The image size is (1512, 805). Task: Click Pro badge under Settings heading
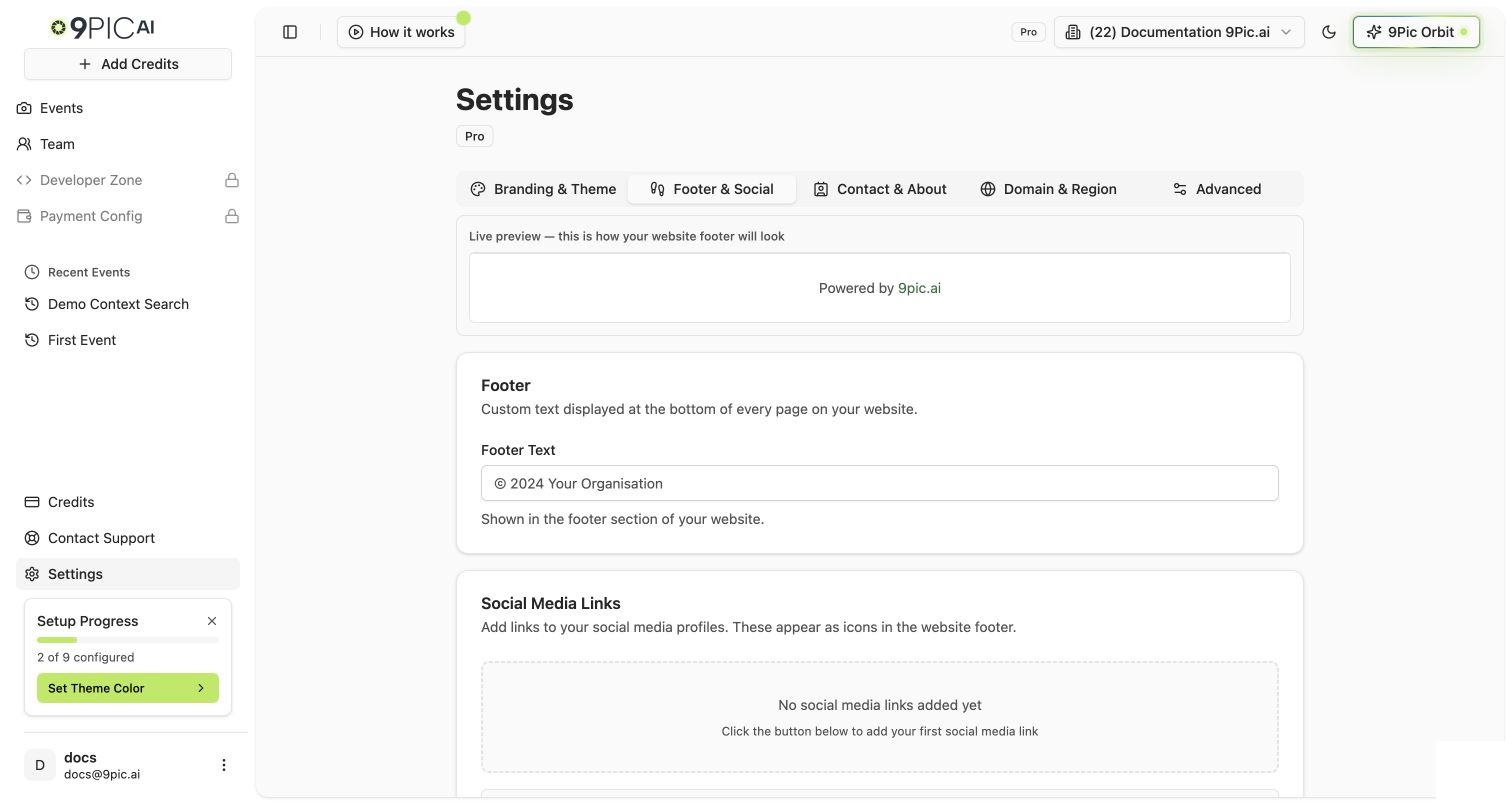(x=475, y=136)
